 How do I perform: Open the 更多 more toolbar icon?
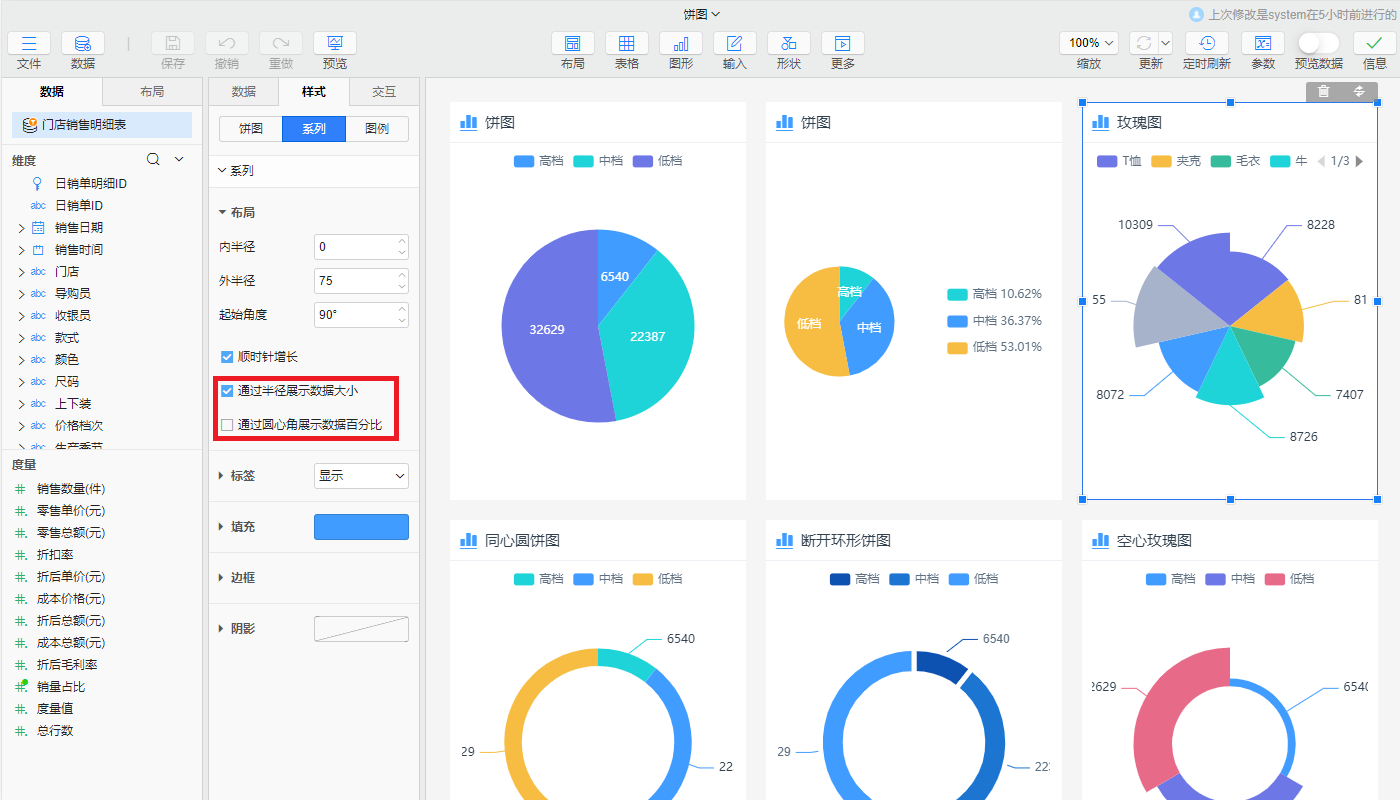[843, 43]
